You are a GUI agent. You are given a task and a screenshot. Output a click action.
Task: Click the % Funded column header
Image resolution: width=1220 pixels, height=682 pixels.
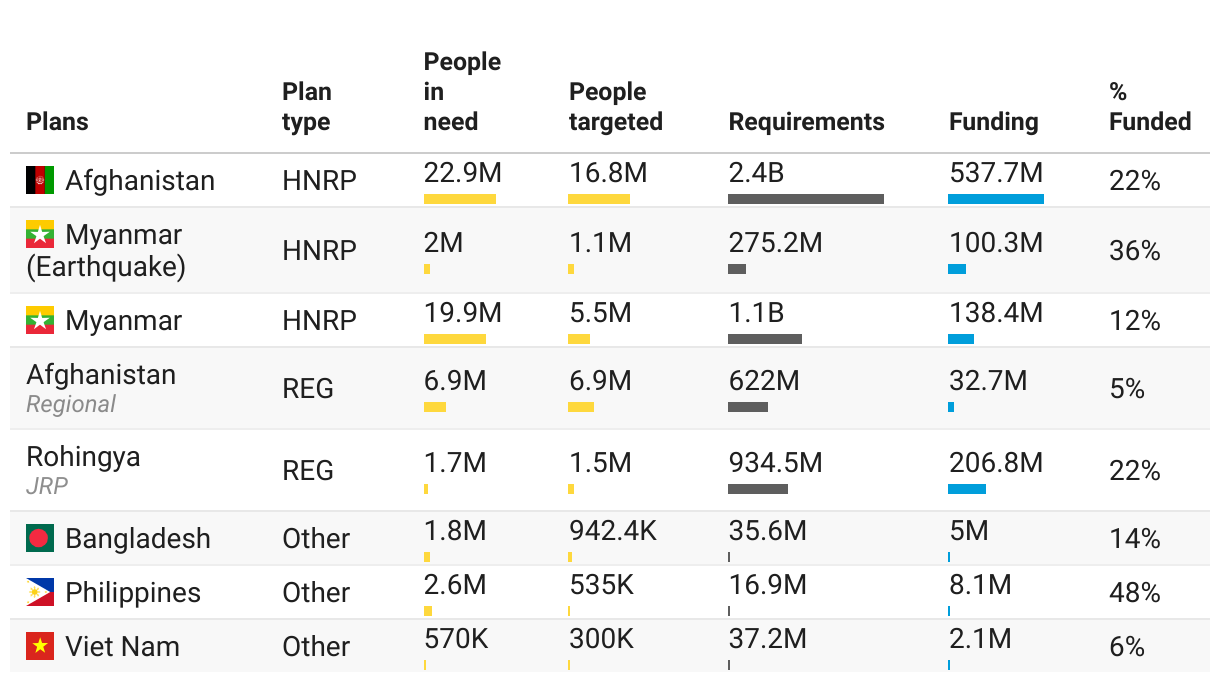[x=1149, y=107]
